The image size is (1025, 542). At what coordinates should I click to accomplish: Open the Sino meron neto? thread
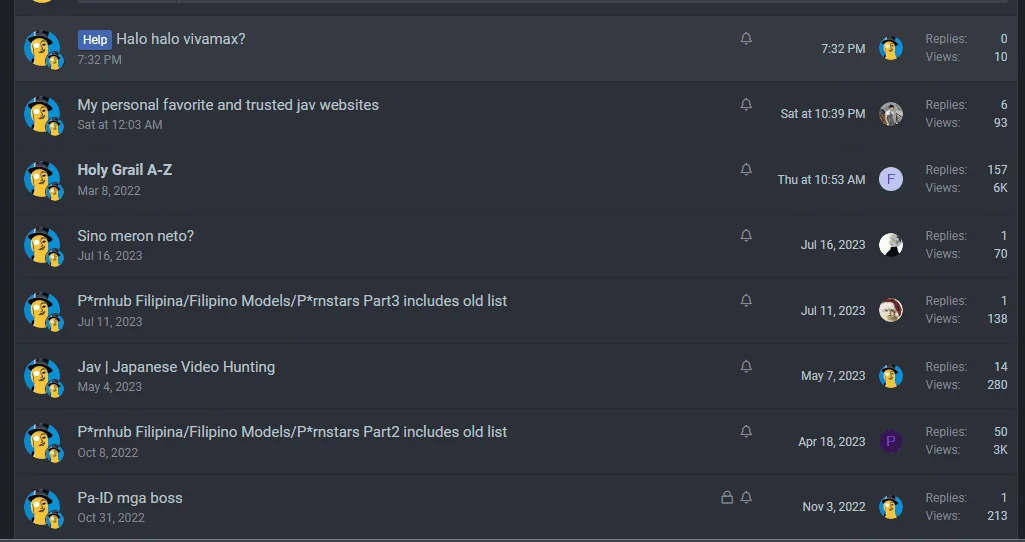(x=135, y=236)
